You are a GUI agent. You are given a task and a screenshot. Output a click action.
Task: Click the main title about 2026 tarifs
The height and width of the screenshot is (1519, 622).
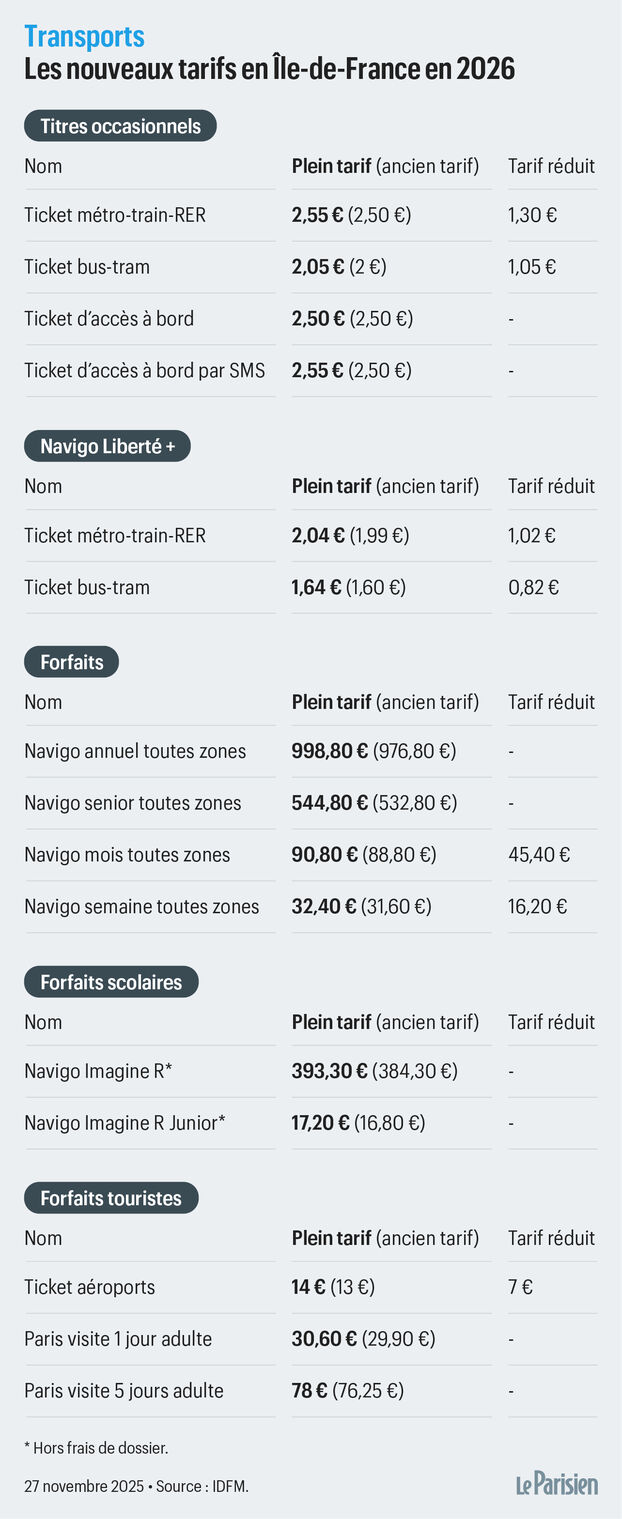[x=269, y=70]
